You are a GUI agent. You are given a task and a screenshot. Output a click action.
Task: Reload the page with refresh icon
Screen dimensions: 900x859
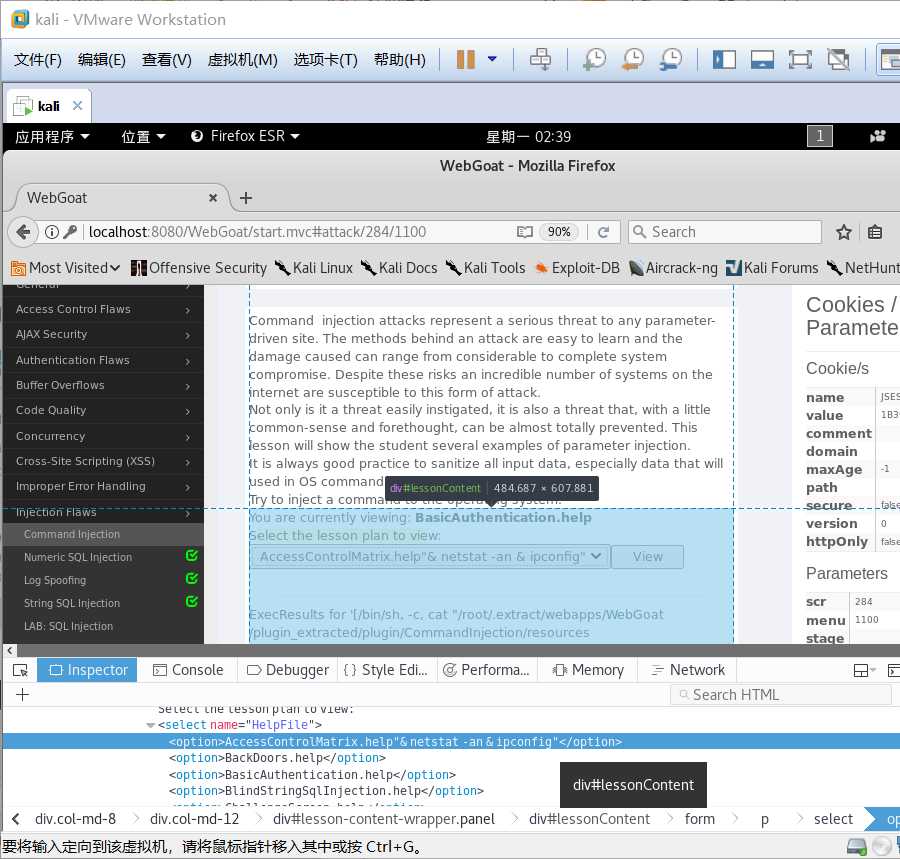603,232
